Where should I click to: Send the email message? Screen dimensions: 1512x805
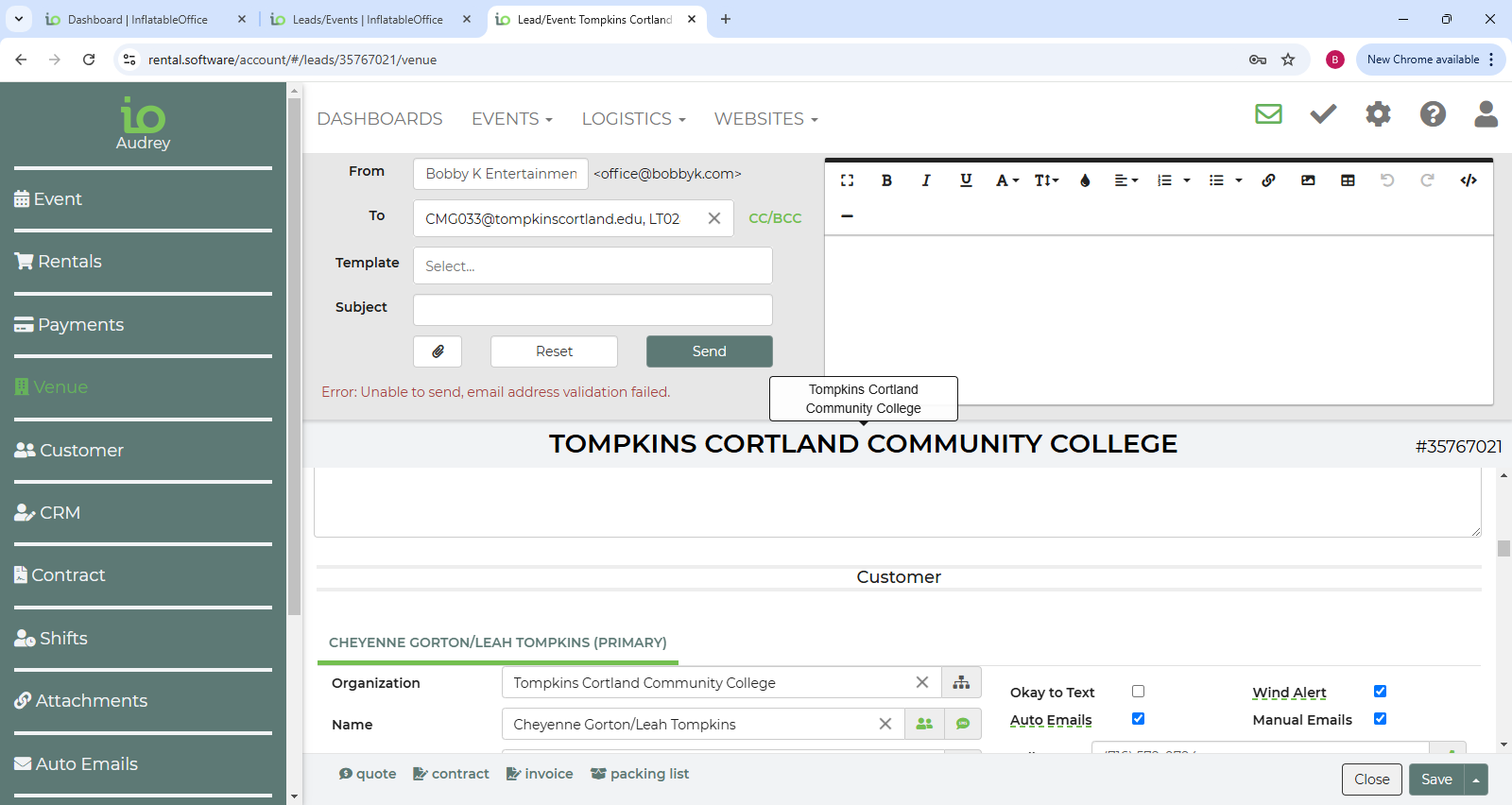[709, 351]
